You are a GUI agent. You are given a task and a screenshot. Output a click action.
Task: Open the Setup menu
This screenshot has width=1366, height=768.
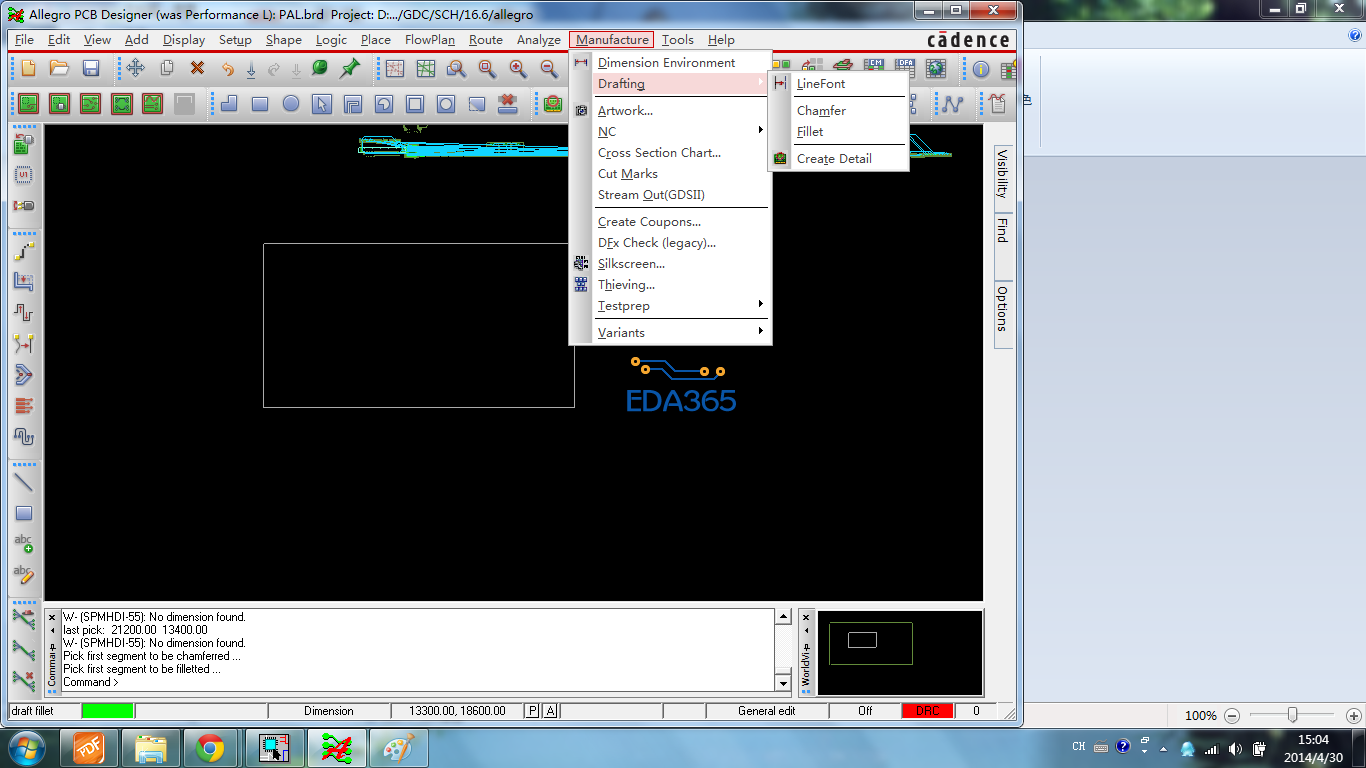tap(235, 40)
